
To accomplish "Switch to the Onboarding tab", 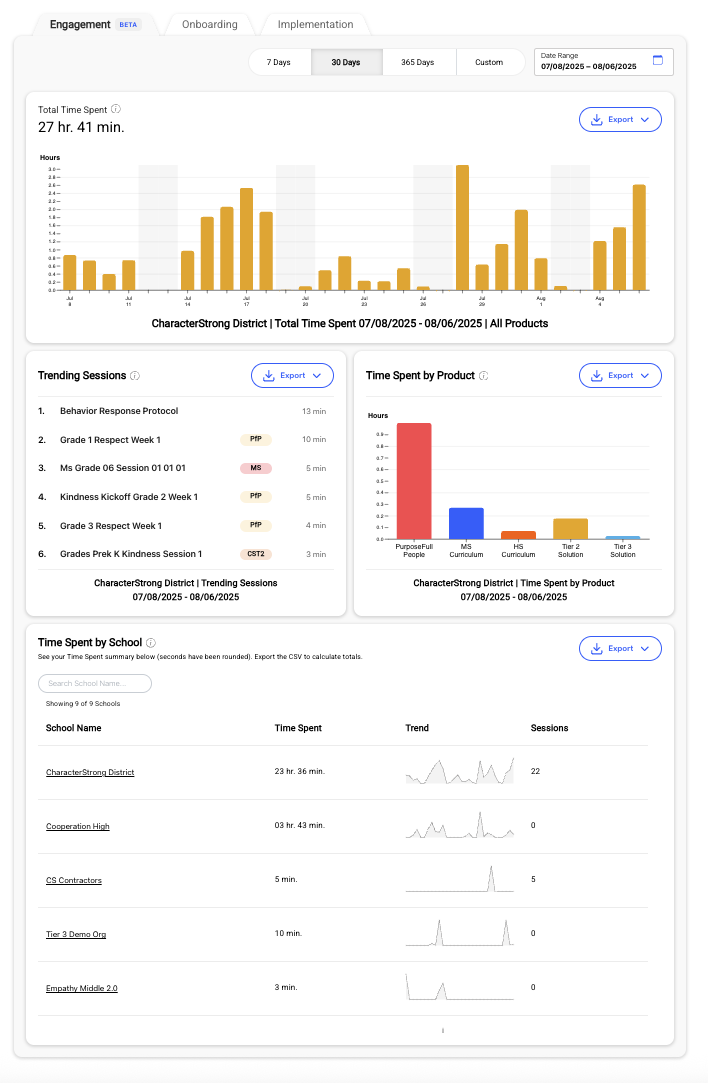I will 210,24.
